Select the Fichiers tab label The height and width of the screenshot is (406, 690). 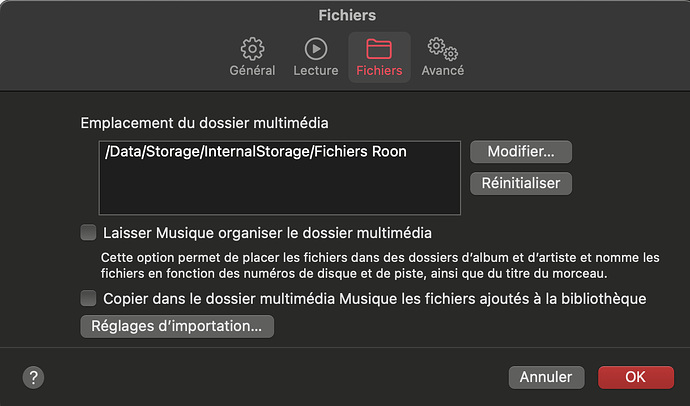point(379,70)
